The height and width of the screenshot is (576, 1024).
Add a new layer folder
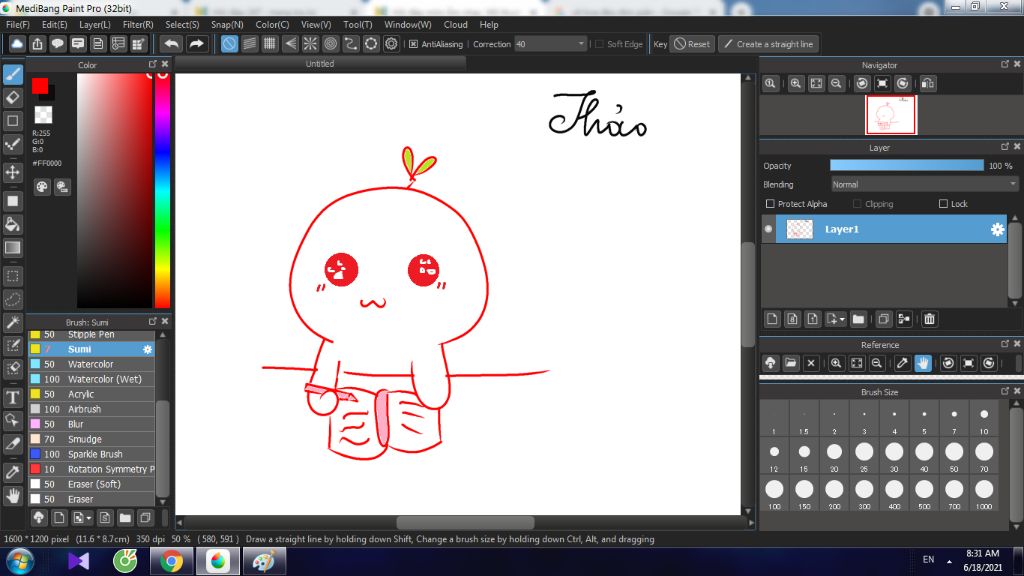(858, 319)
